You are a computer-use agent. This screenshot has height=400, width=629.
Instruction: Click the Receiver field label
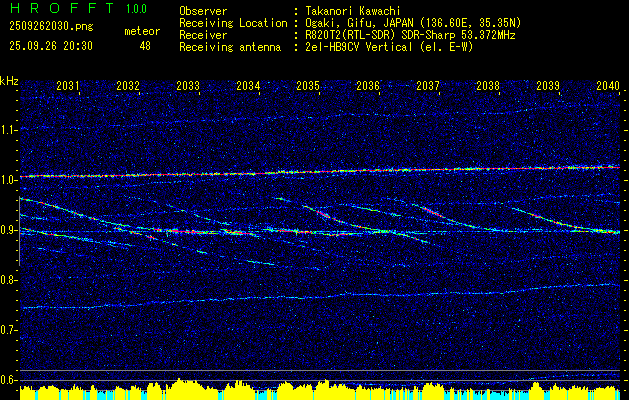[203, 35]
